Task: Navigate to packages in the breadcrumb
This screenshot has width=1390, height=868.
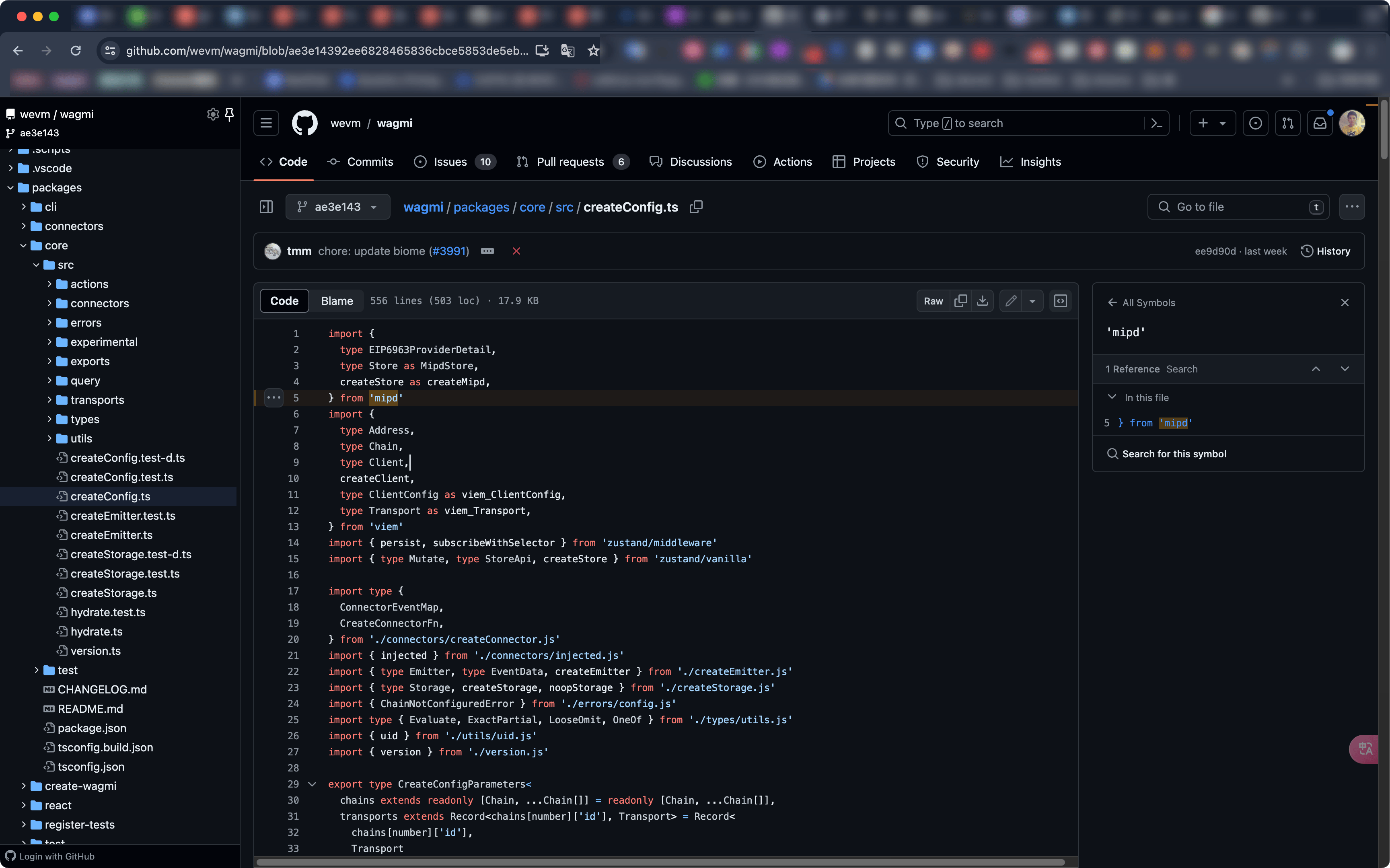Action: [x=481, y=207]
